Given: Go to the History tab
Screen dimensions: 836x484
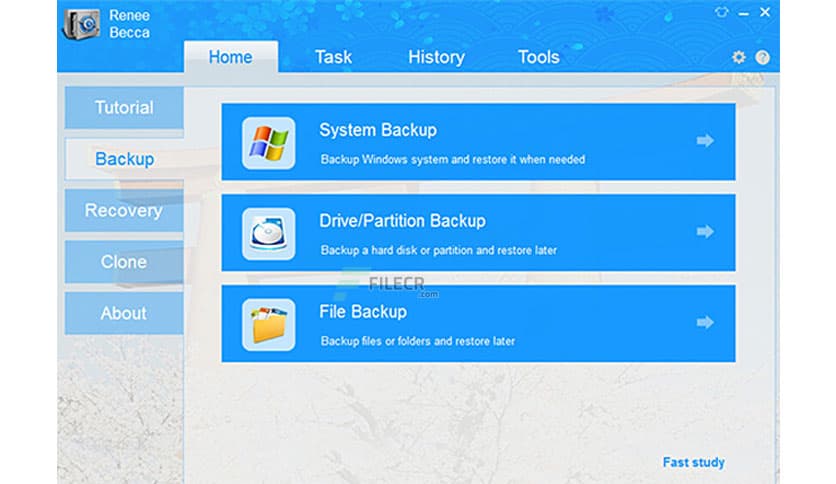Looking at the screenshot, I should tap(436, 57).
